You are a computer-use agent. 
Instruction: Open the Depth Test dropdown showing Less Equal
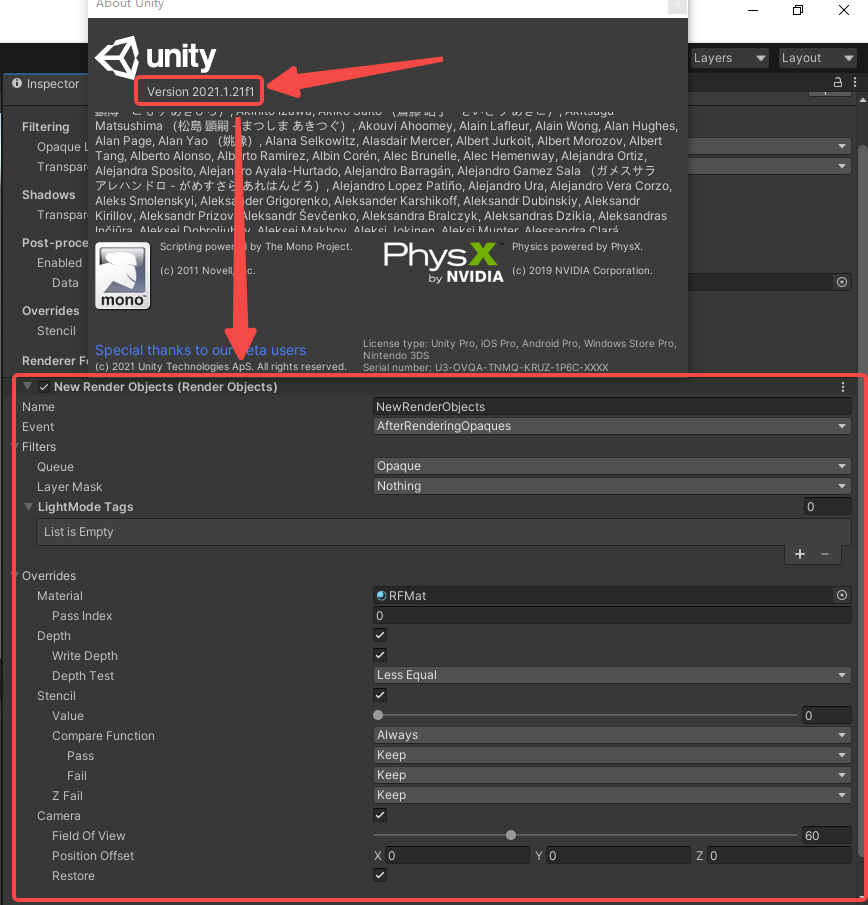[x=612, y=675]
